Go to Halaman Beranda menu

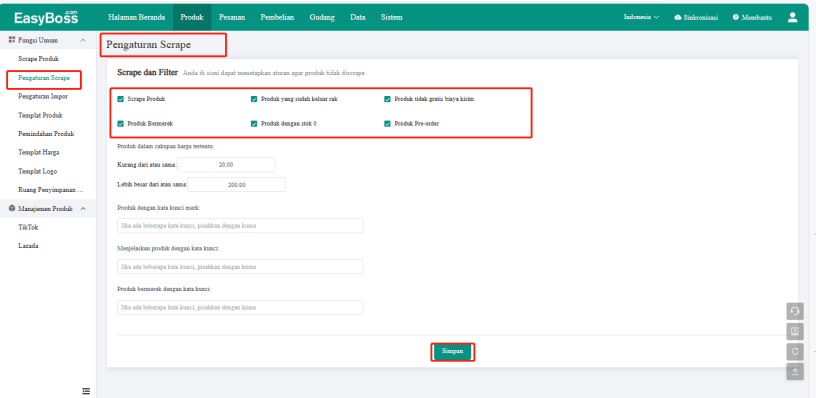coord(136,17)
